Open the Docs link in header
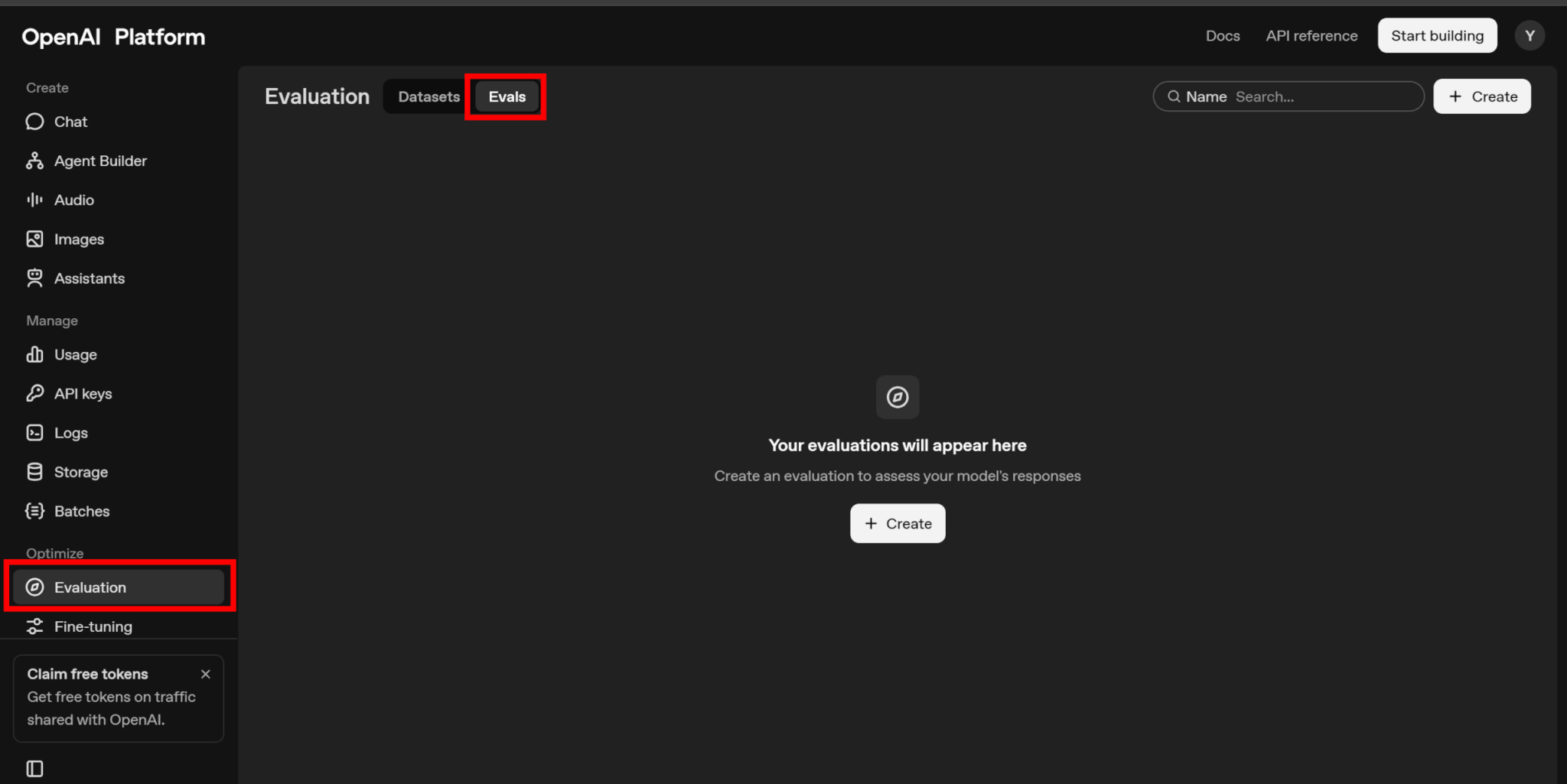This screenshot has width=1567, height=784. point(1222,36)
